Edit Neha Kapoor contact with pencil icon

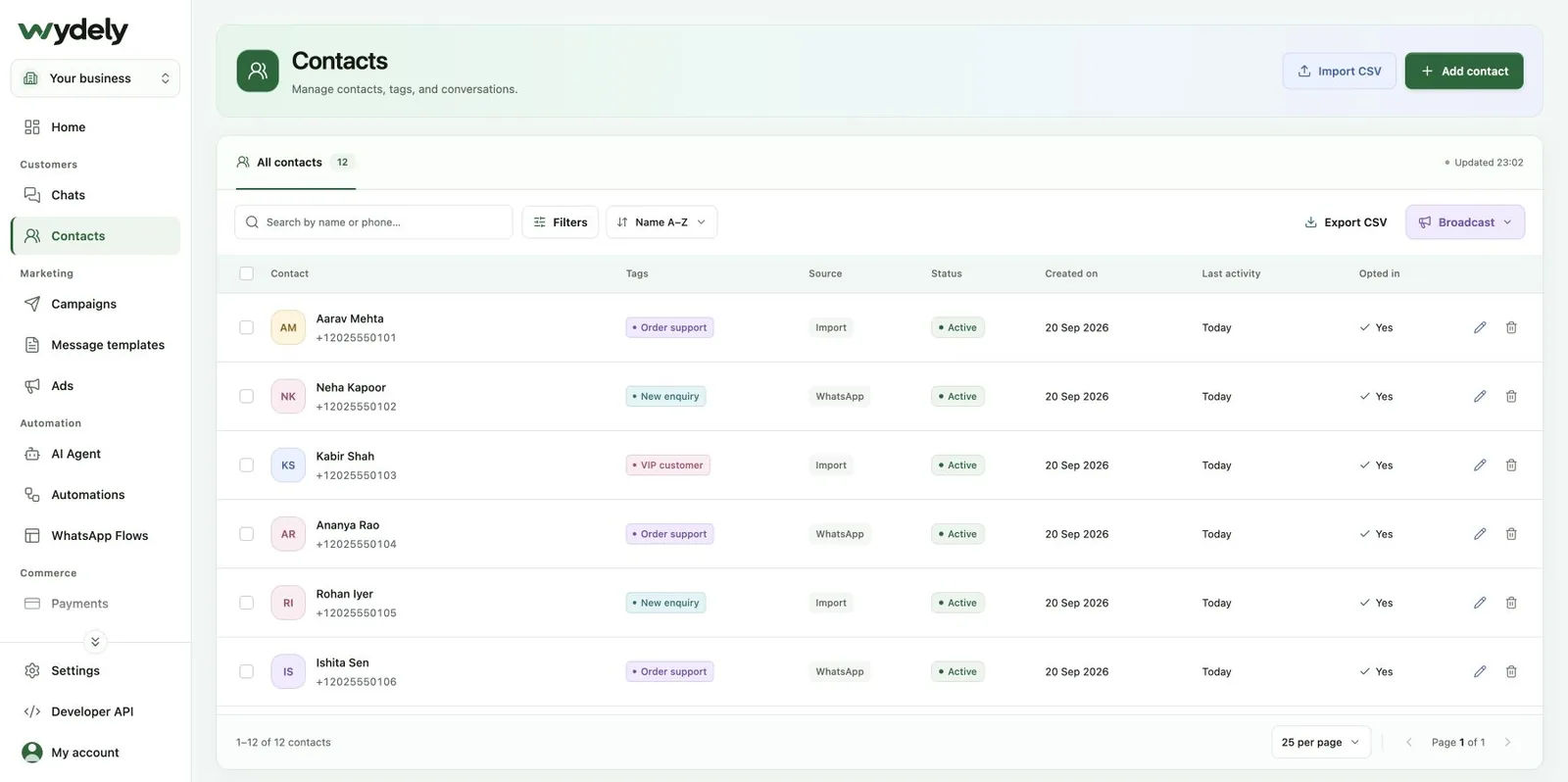(1480, 396)
